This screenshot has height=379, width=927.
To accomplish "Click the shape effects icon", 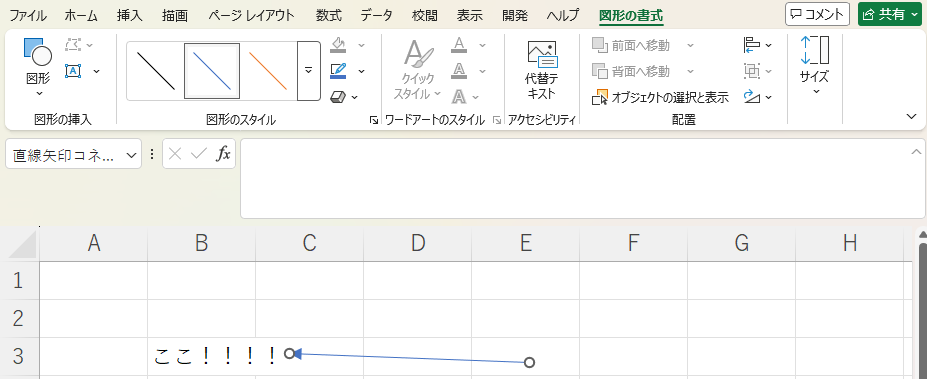I will point(338,96).
